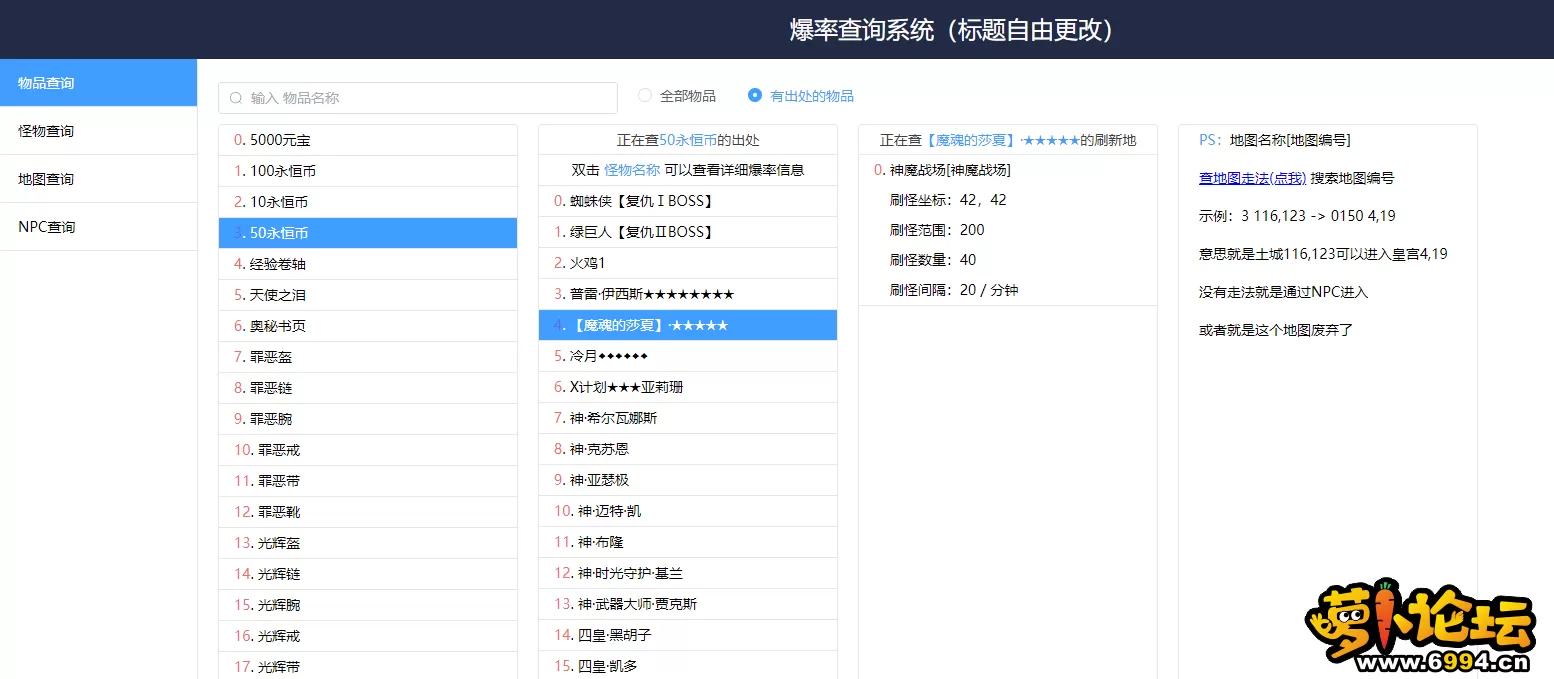
Task: Open the 物品查询 sidebar tab
Action: click(98, 83)
